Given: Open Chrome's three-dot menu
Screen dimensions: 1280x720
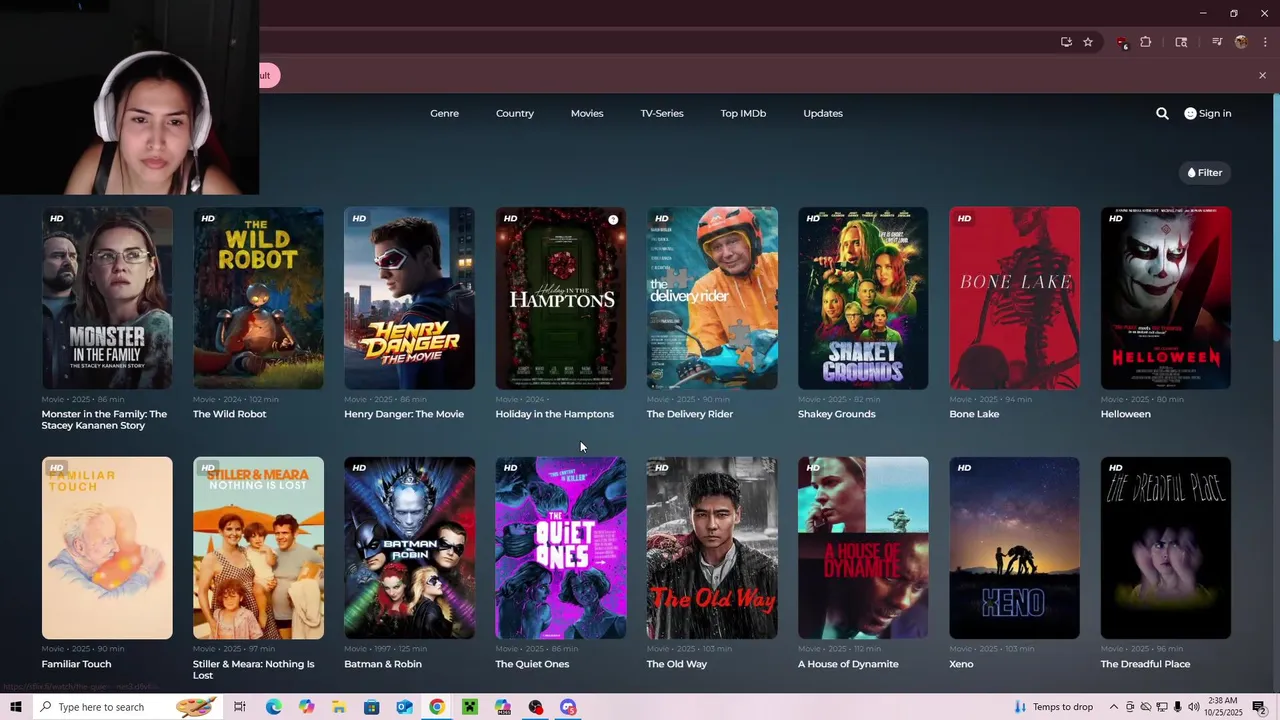Looking at the screenshot, I should [x=1265, y=42].
